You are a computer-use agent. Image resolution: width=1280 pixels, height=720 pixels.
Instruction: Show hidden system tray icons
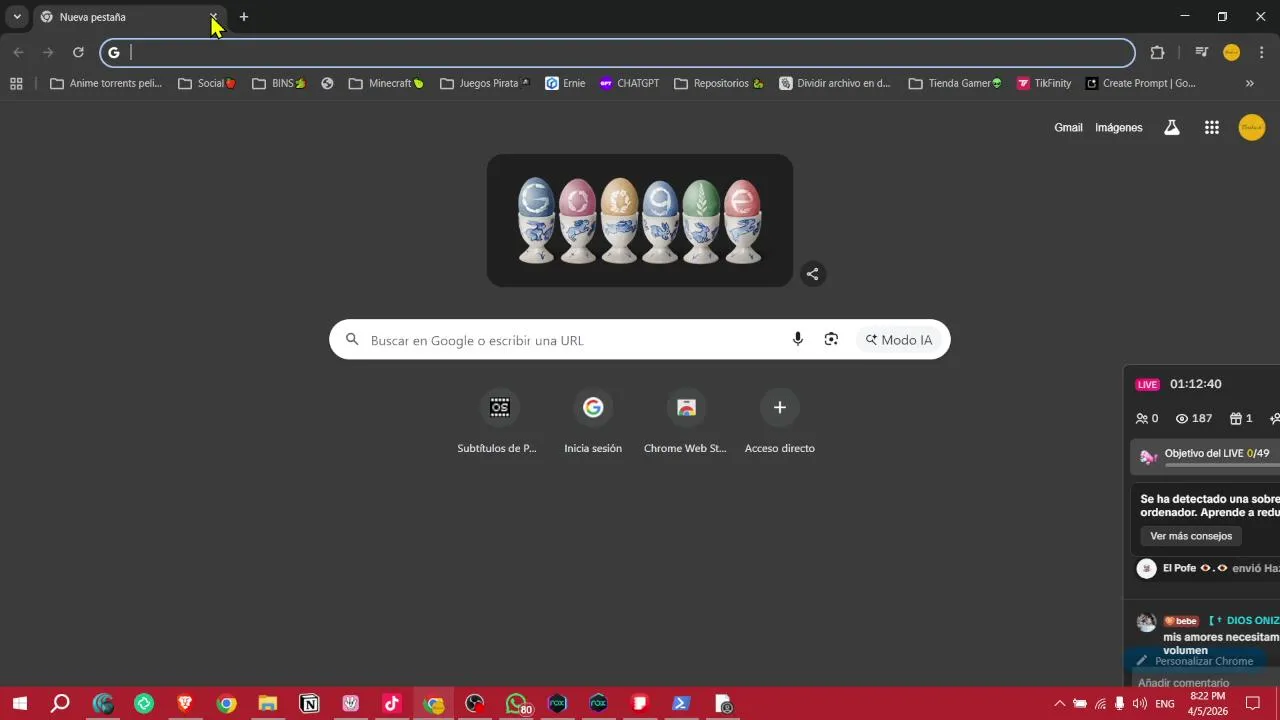[x=1059, y=704]
